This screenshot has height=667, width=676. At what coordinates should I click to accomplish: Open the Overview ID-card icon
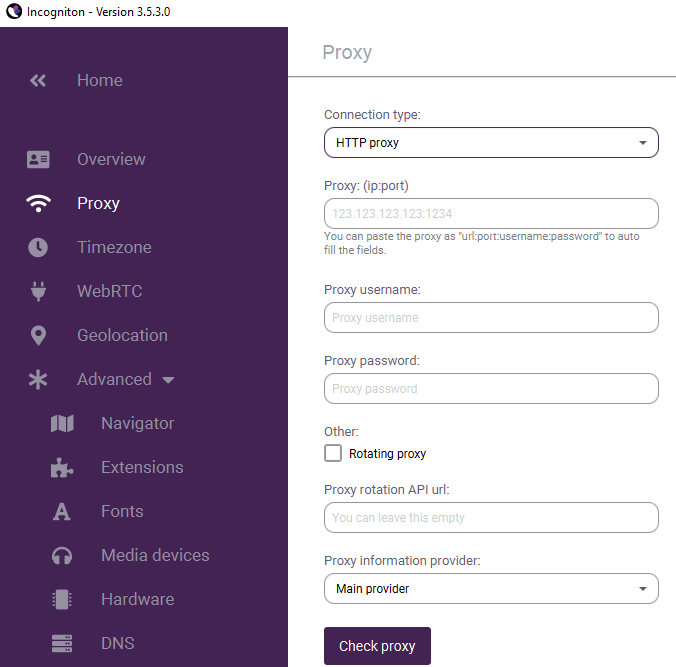click(x=38, y=160)
